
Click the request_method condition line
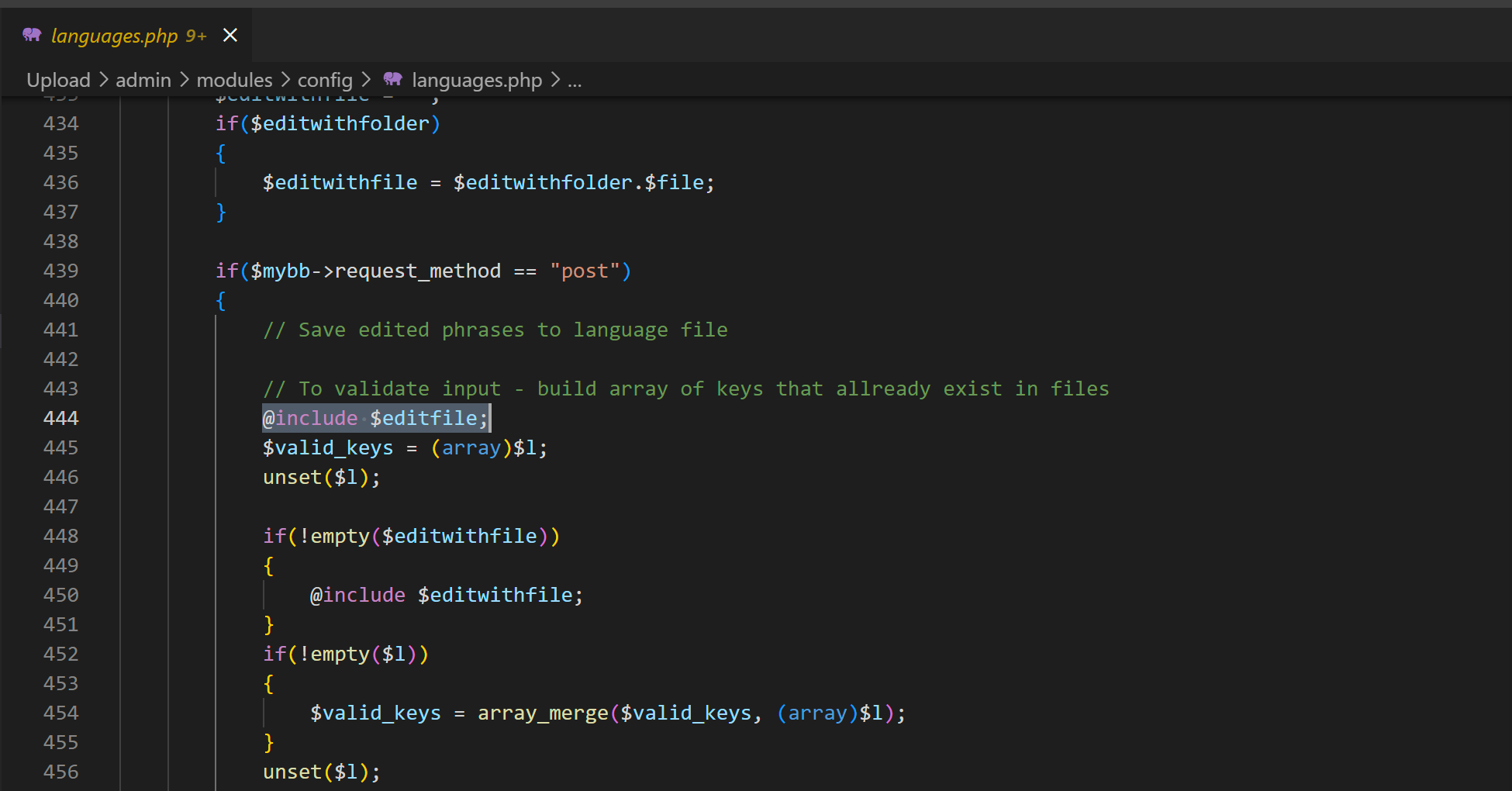[423, 271]
